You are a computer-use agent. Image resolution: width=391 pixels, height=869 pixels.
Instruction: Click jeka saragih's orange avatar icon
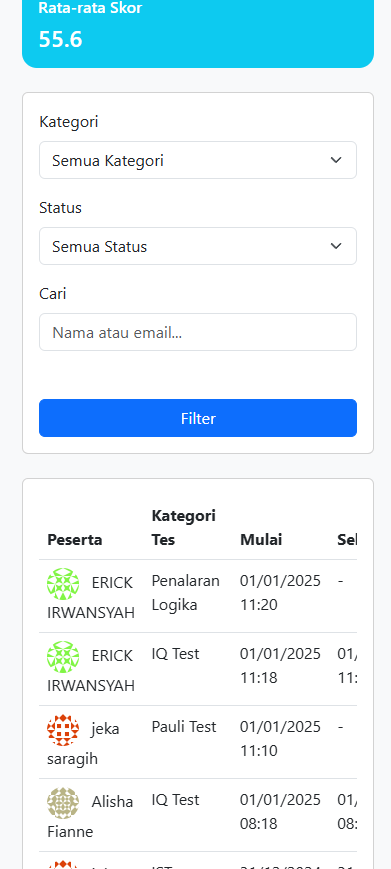click(63, 730)
